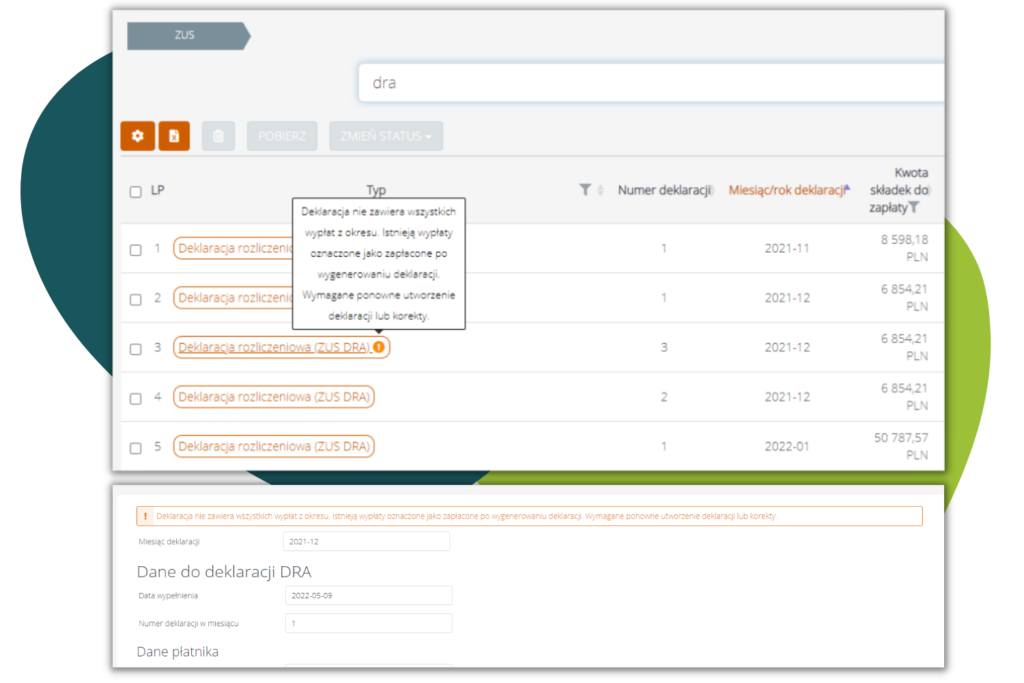Click the sort arrows beside the Typ filter
This screenshot has height=683, width=1024.
click(600, 190)
